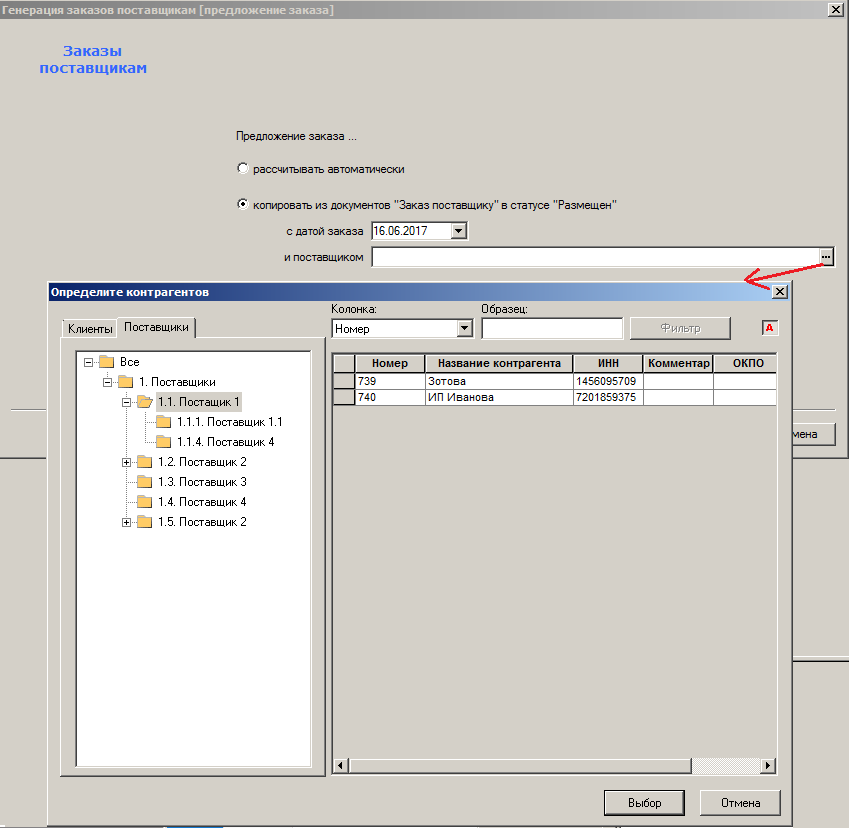Click the Название контрагента column header

499,363
